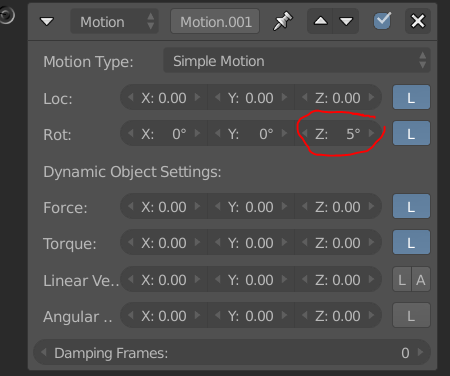Move the actuator down in list
This screenshot has height=376, width=450.
pos(346,21)
